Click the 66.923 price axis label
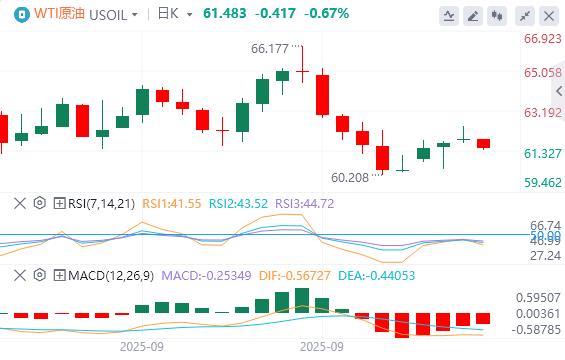Screen dimensions: 565x360 (543, 39)
